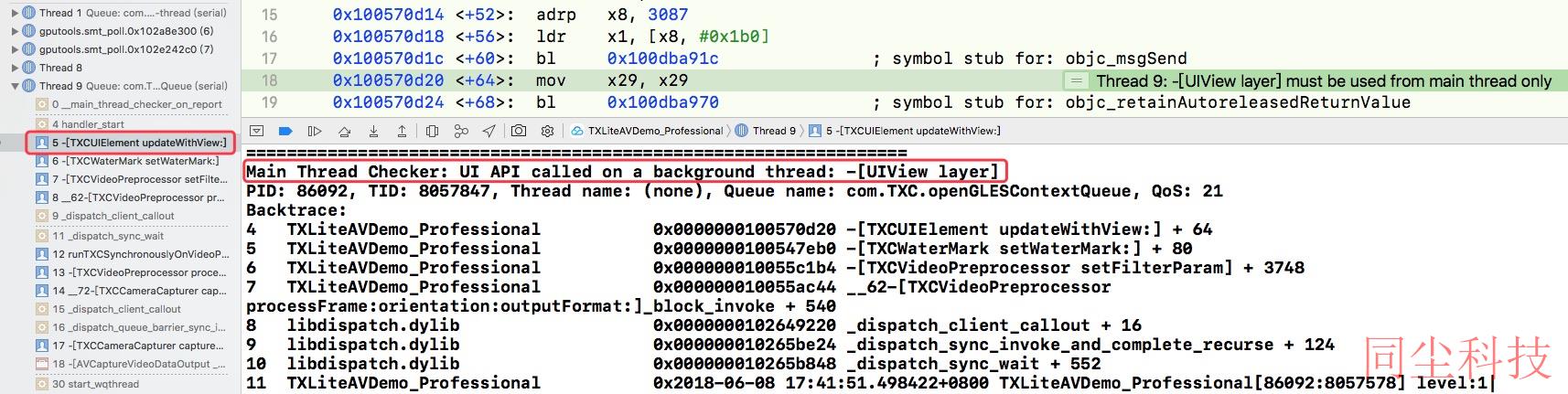Select TXLiteAVDemo_Professional in debug jump bar

click(647, 131)
